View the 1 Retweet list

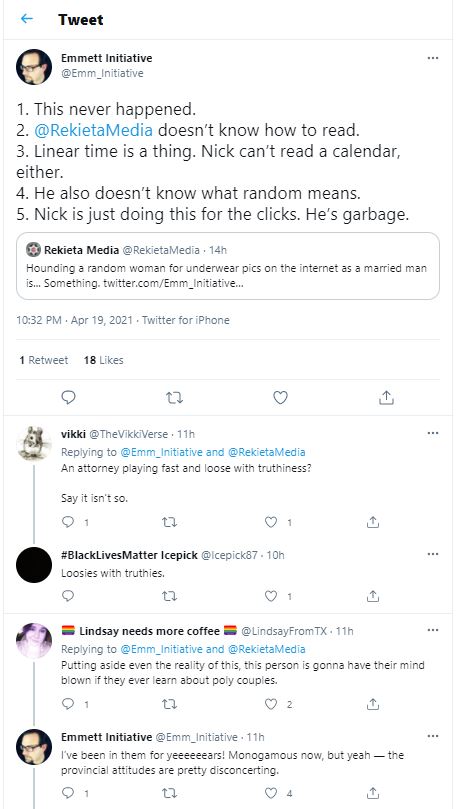(43, 360)
